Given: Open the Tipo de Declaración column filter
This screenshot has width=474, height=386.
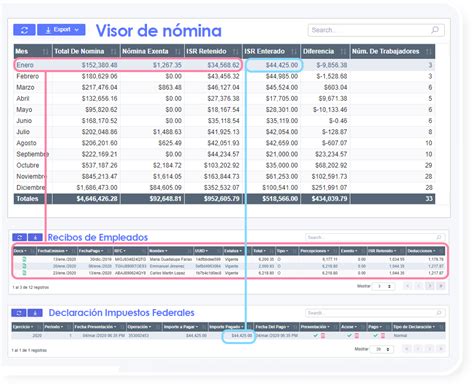Looking at the screenshot, I should [x=434, y=327].
